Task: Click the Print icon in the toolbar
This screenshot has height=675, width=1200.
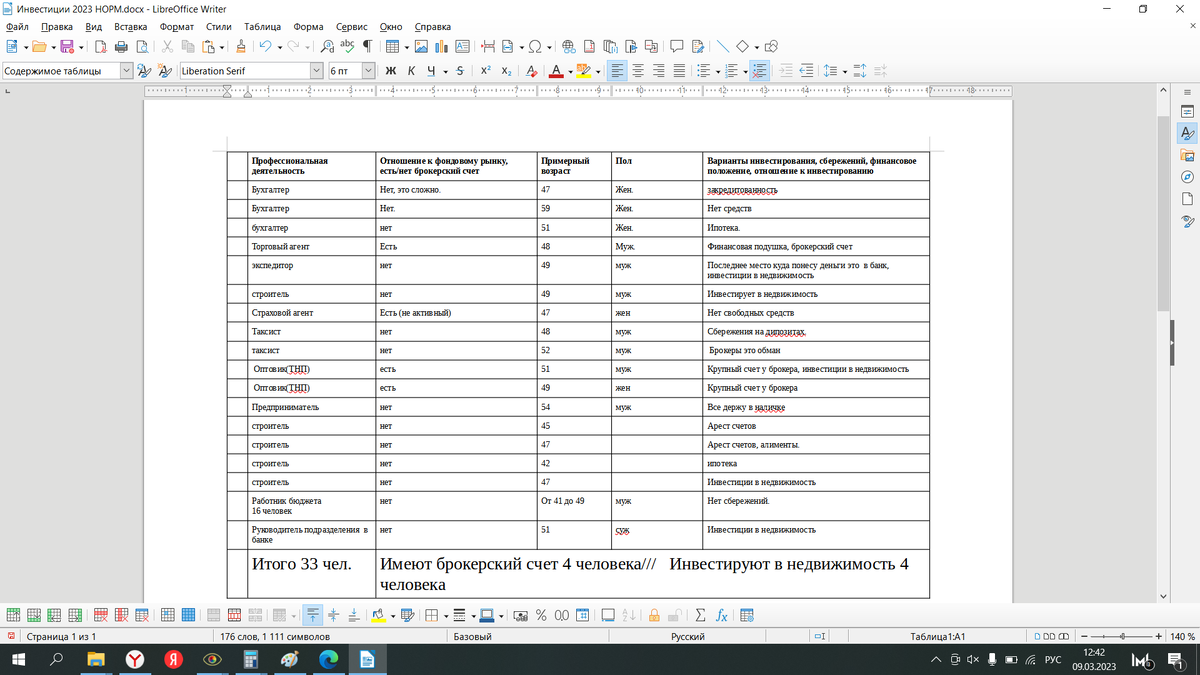Action: tap(121, 46)
